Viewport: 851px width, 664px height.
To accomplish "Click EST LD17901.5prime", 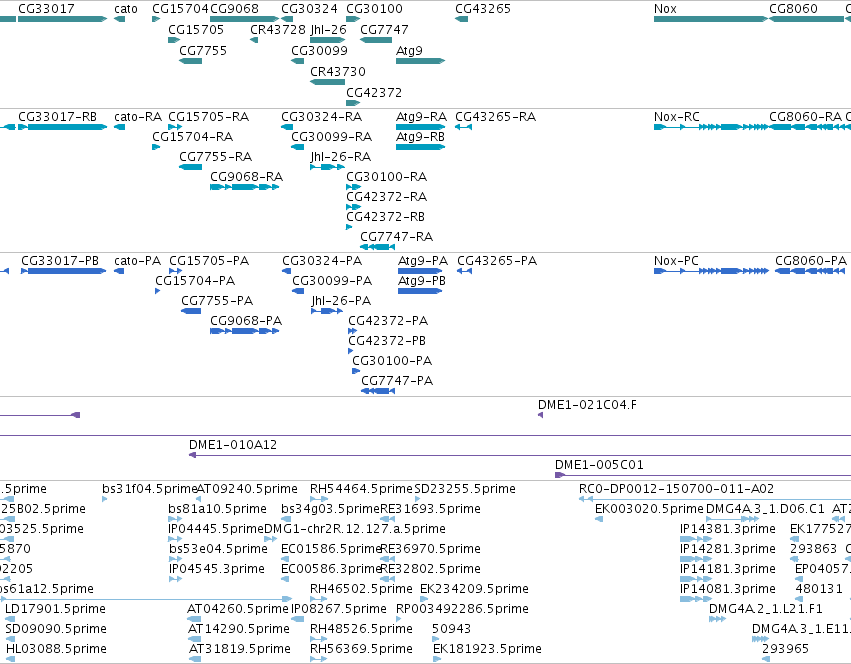I will pos(10,619).
